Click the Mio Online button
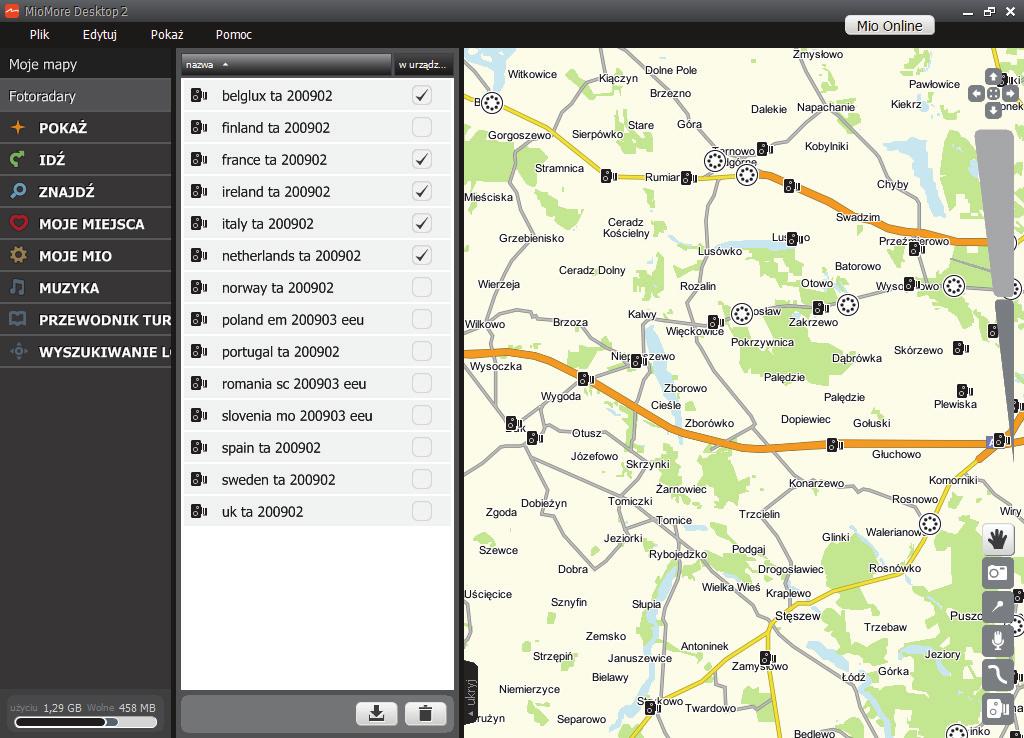The height and width of the screenshot is (738, 1024). pos(889,25)
